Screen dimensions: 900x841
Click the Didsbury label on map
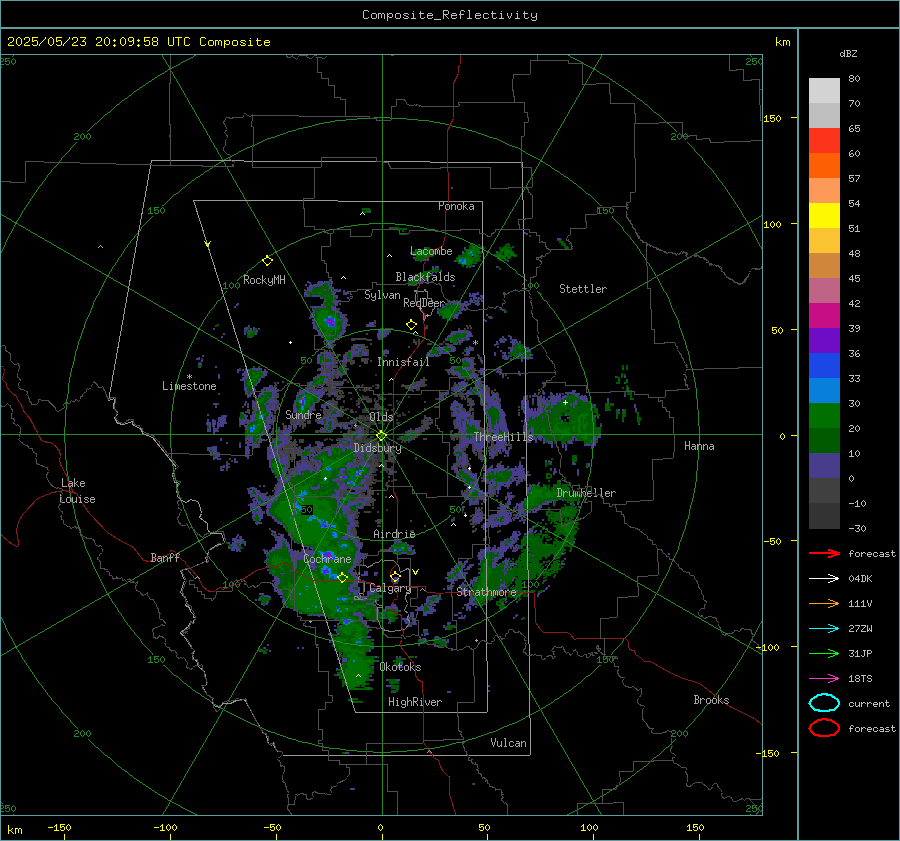tap(377, 448)
